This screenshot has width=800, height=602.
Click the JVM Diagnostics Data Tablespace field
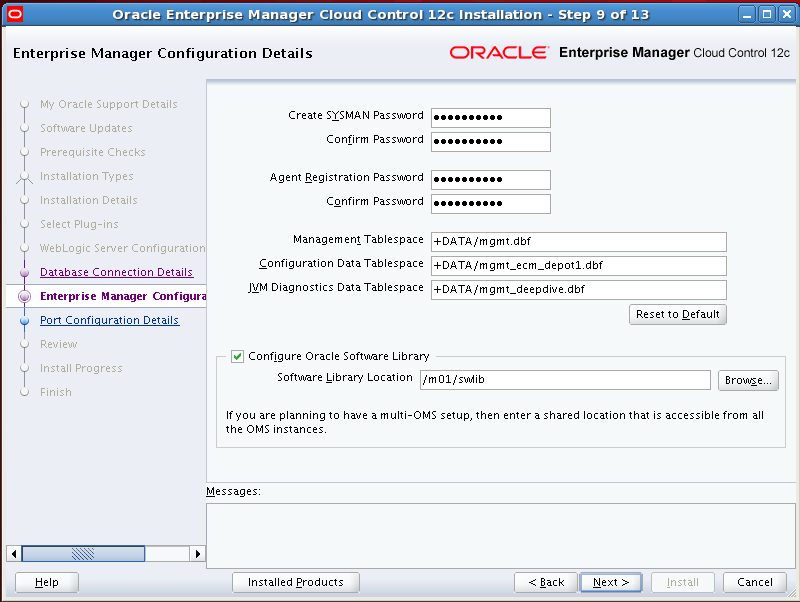point(579,289)
